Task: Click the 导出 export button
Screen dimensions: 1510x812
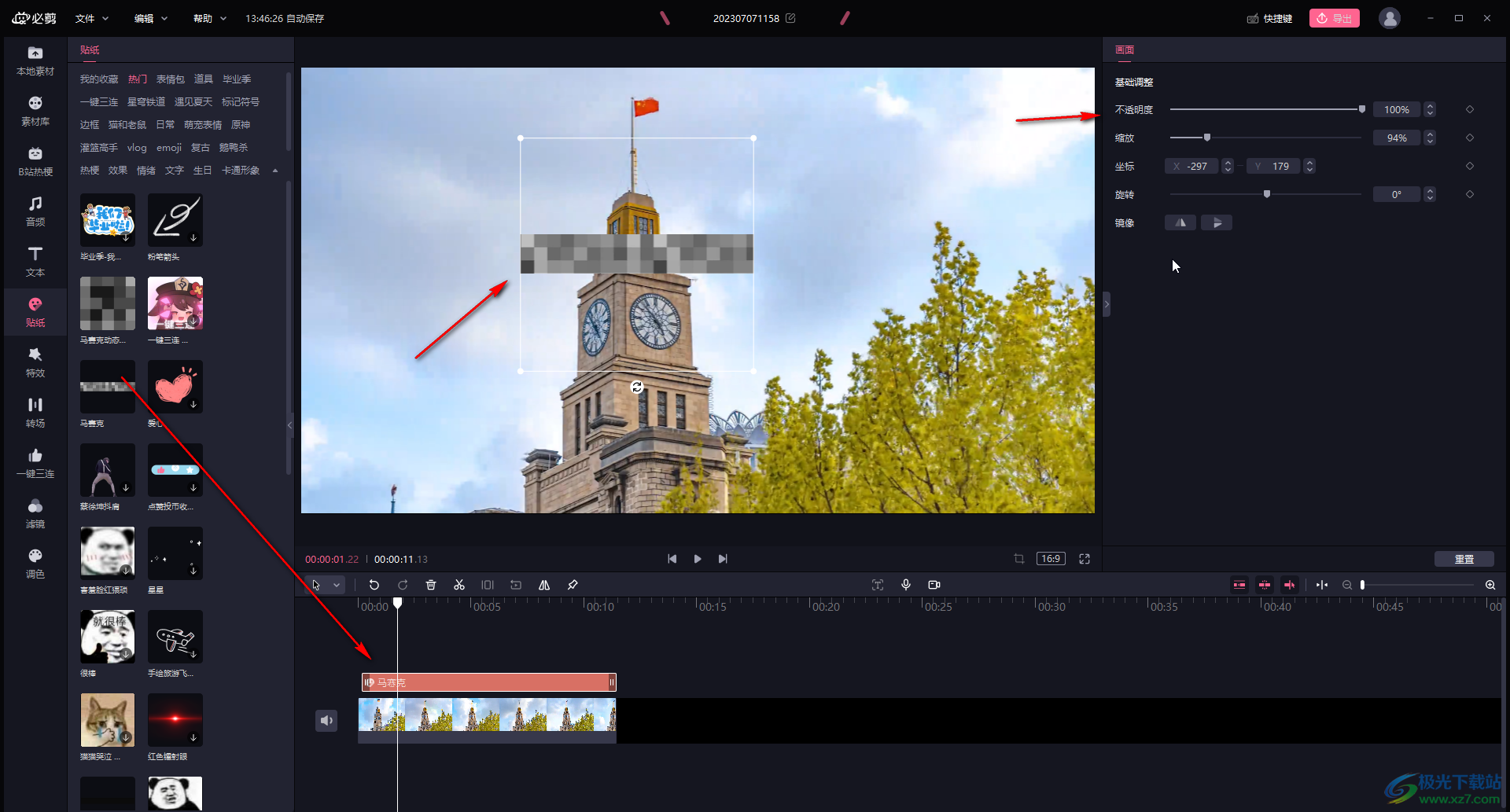Action: [x=1335, y=18]
